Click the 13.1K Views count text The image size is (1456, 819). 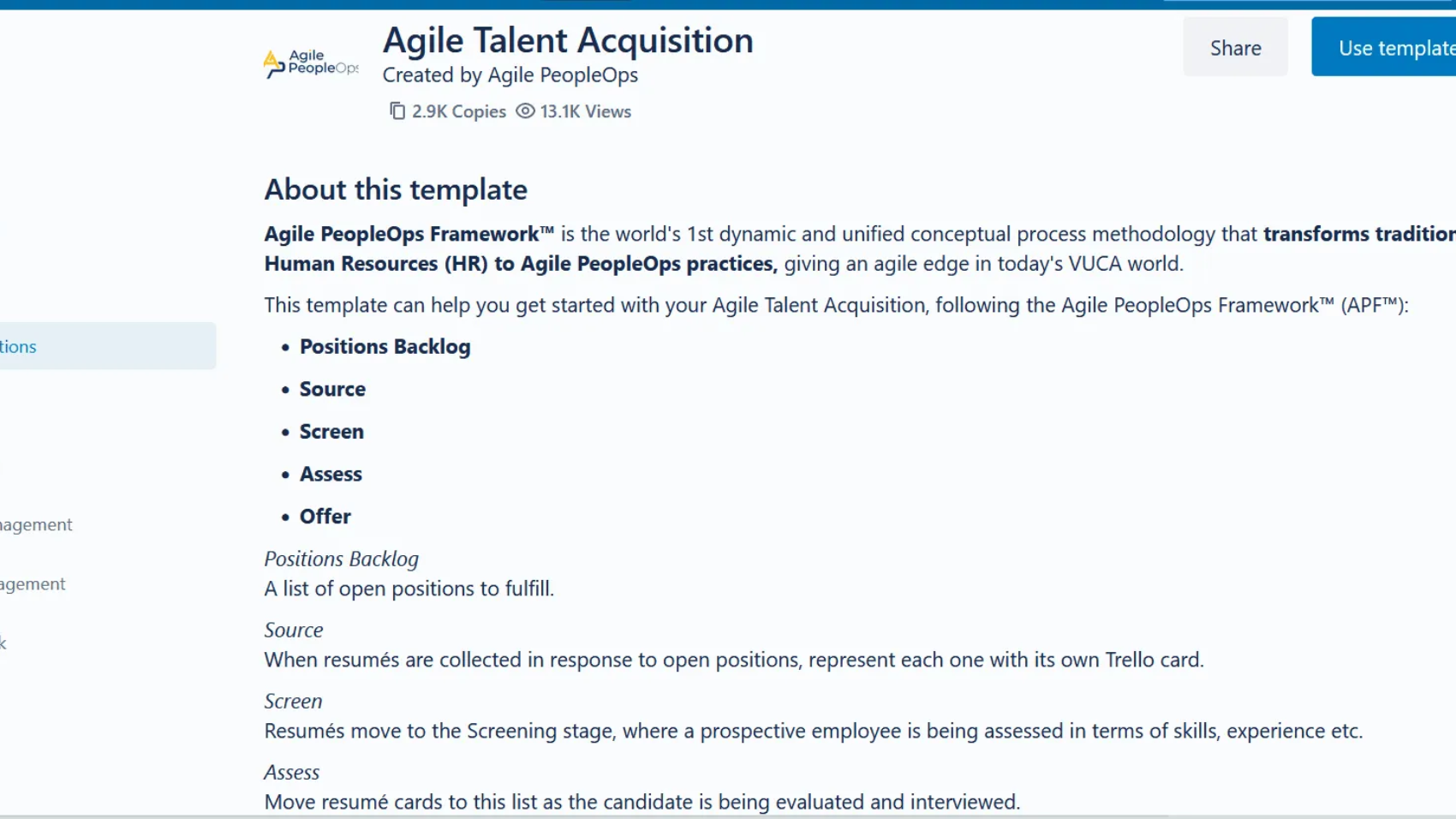click(x=585, y=111)
